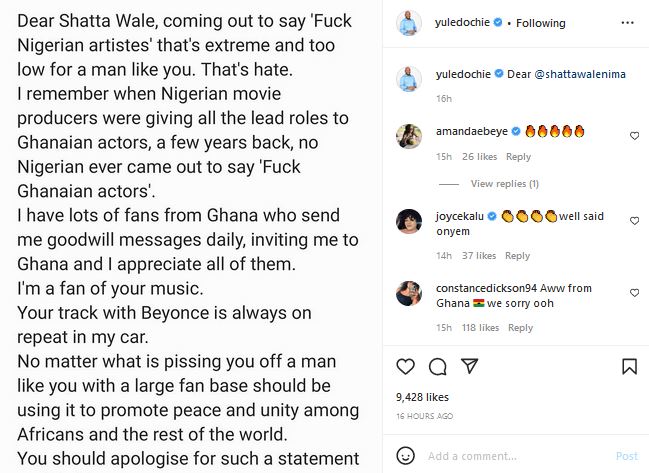Expand View replies under amandaebeye's comment
This screenshot has width=649, height=473.
coord(504,184)
